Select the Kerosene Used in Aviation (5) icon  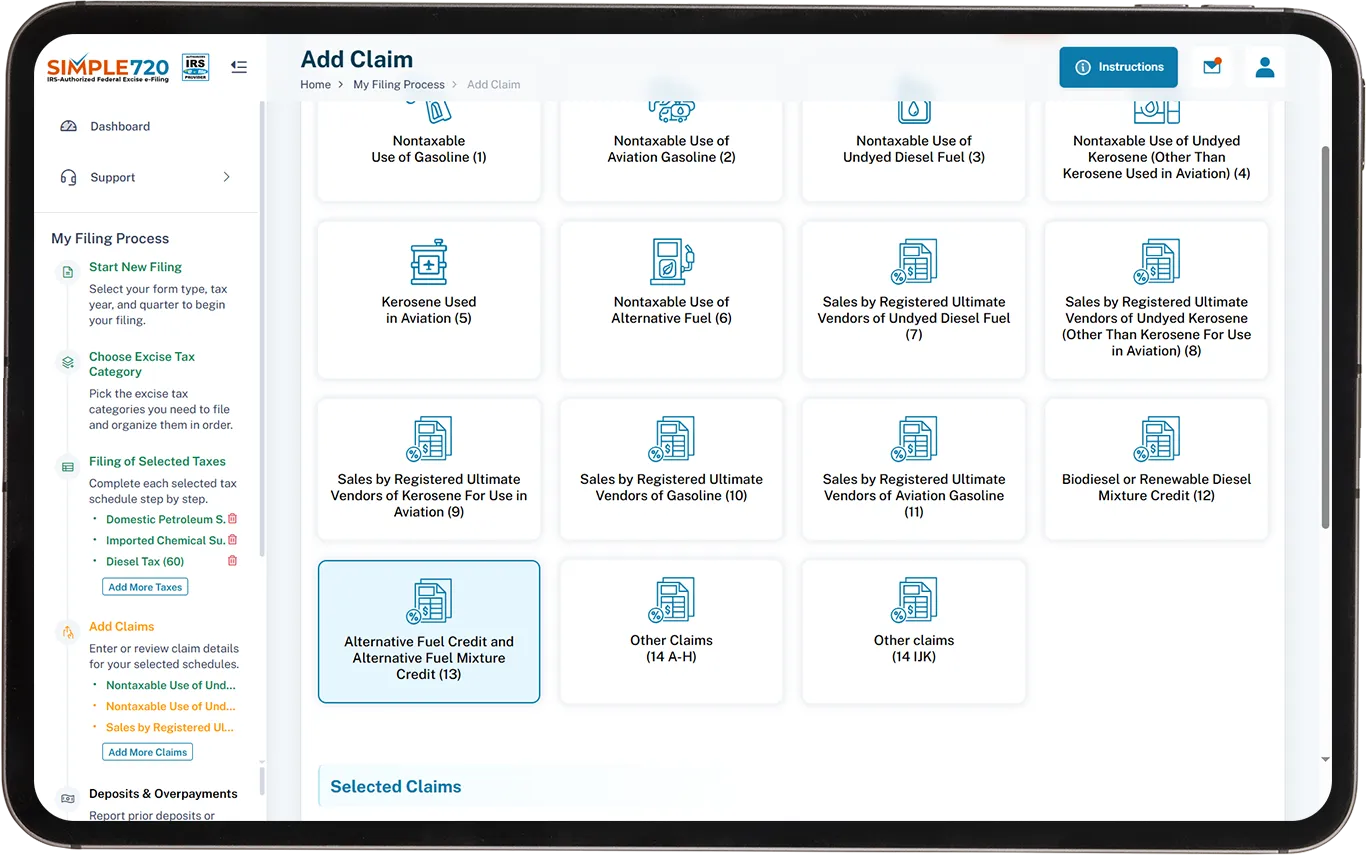click(x=429, y=263)
